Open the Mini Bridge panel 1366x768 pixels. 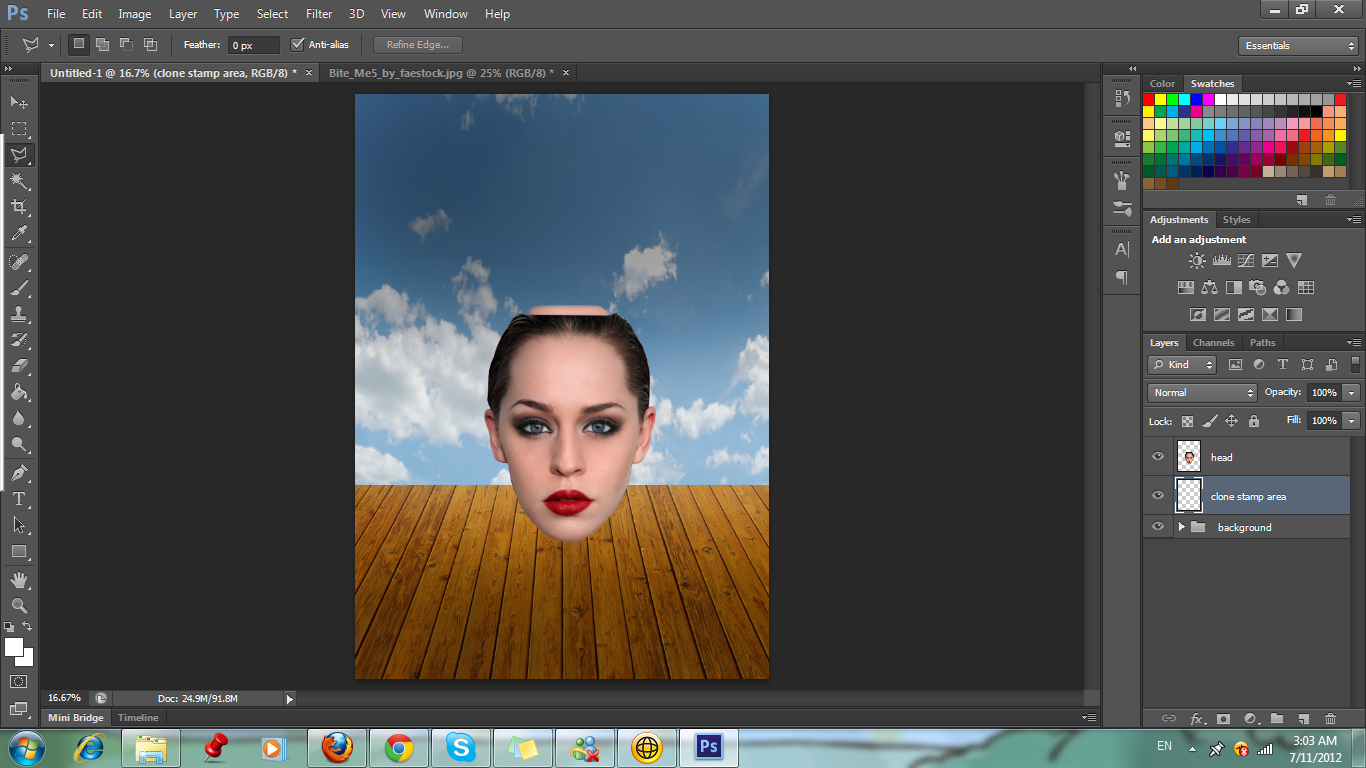pos(74,717)
